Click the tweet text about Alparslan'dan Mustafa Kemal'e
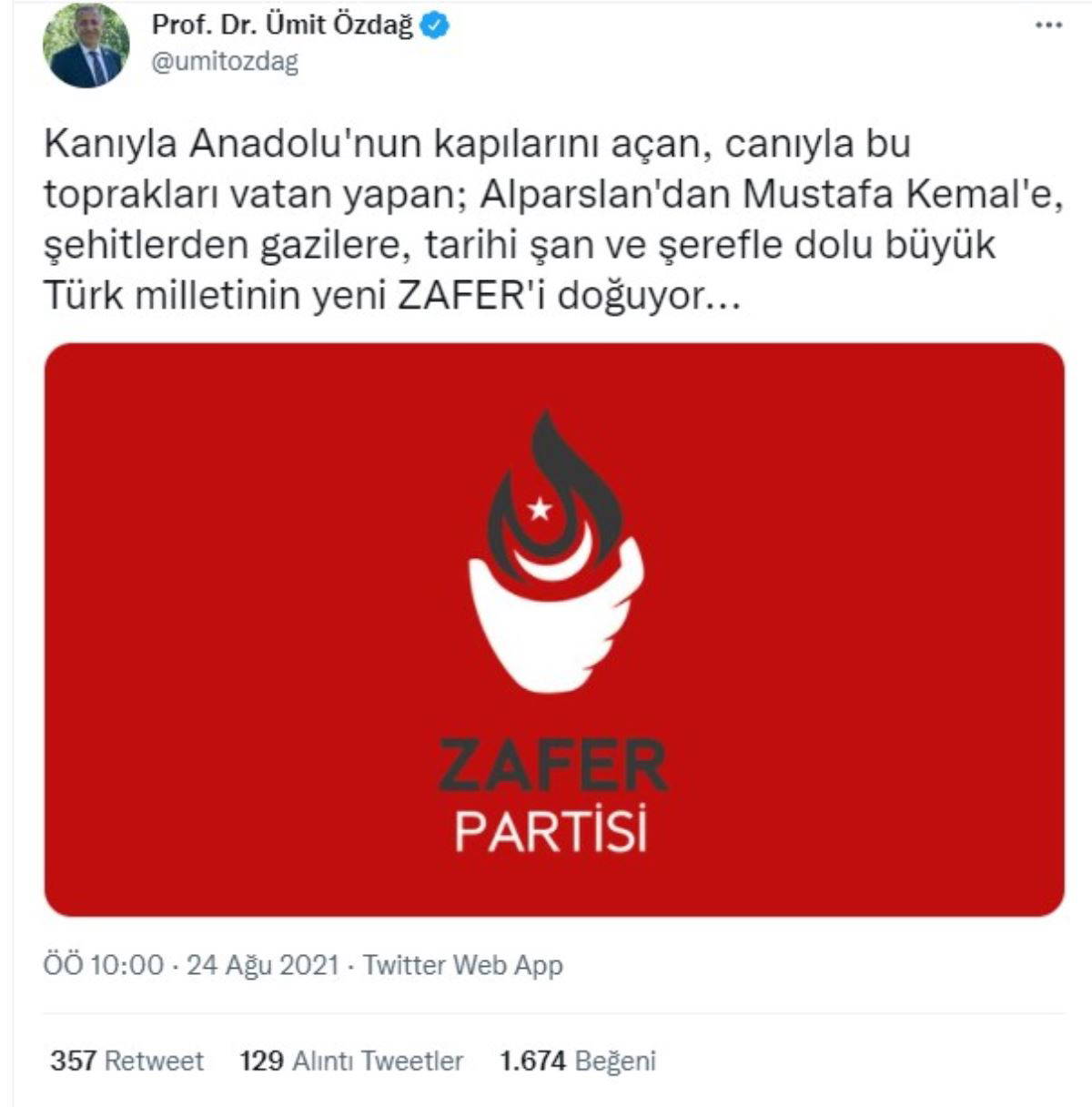 [553, 219]
